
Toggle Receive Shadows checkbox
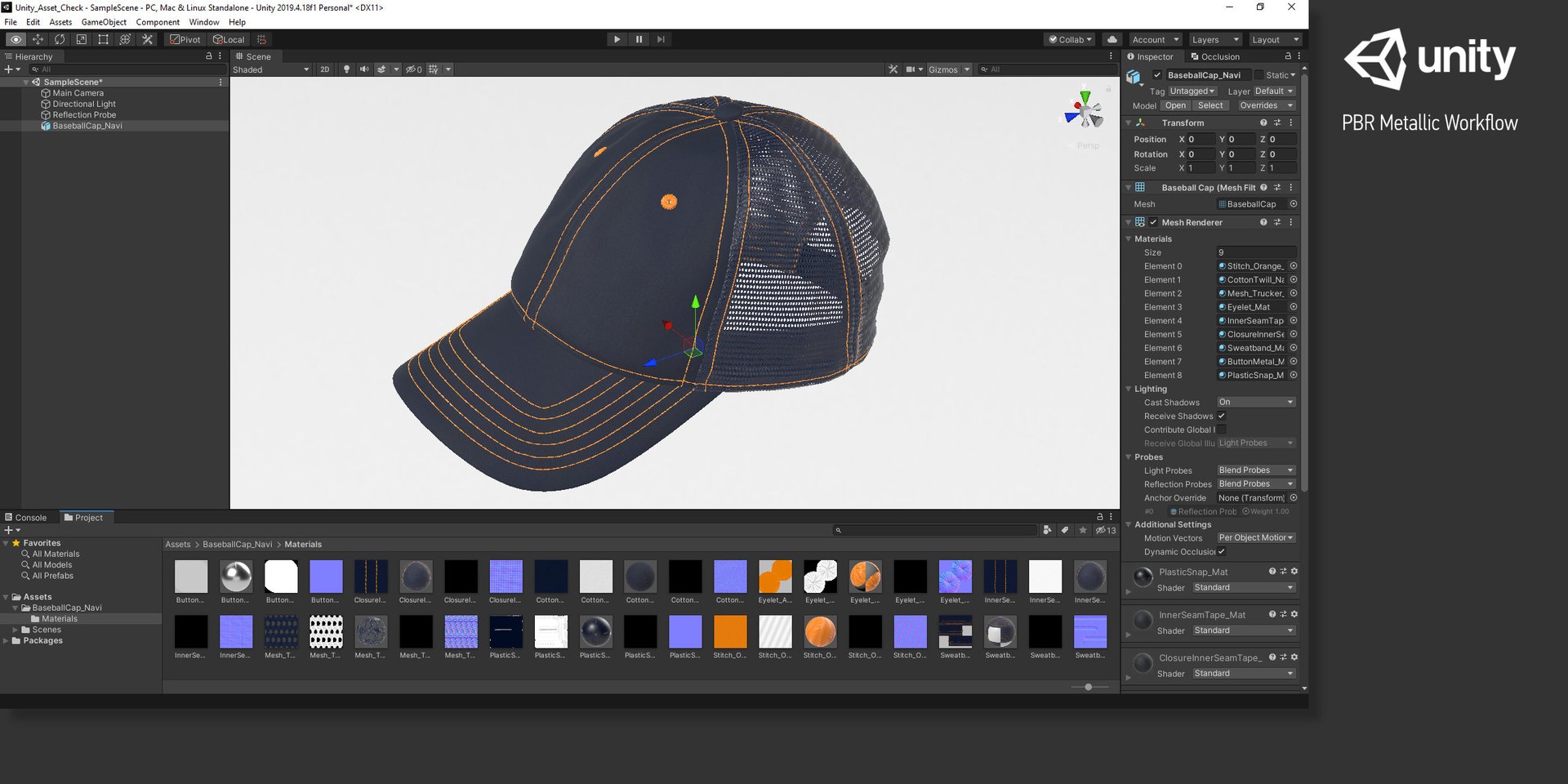1222,416
